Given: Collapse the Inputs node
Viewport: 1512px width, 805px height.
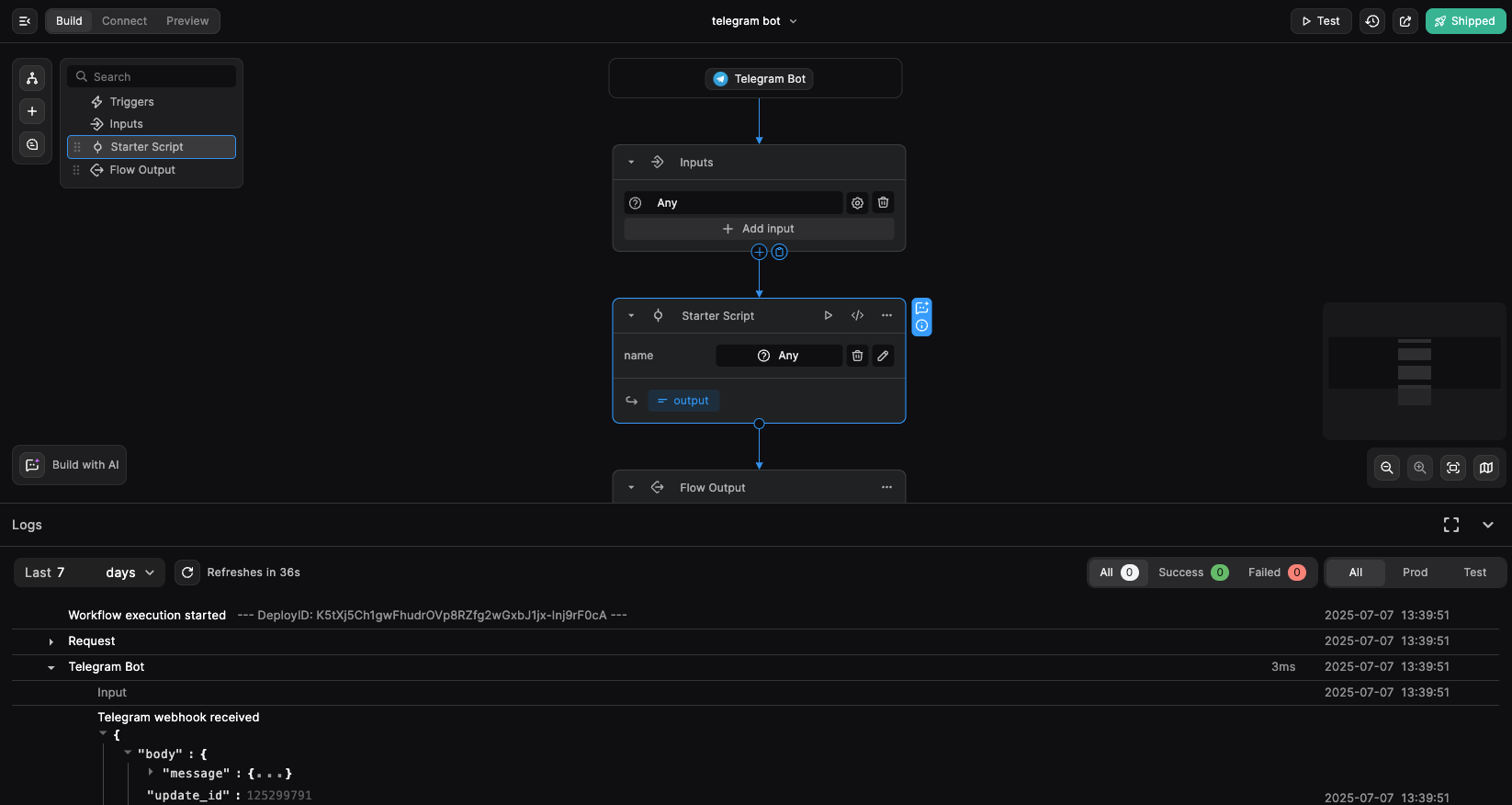Looking at the screenshot, I should (x=631, y=163).
